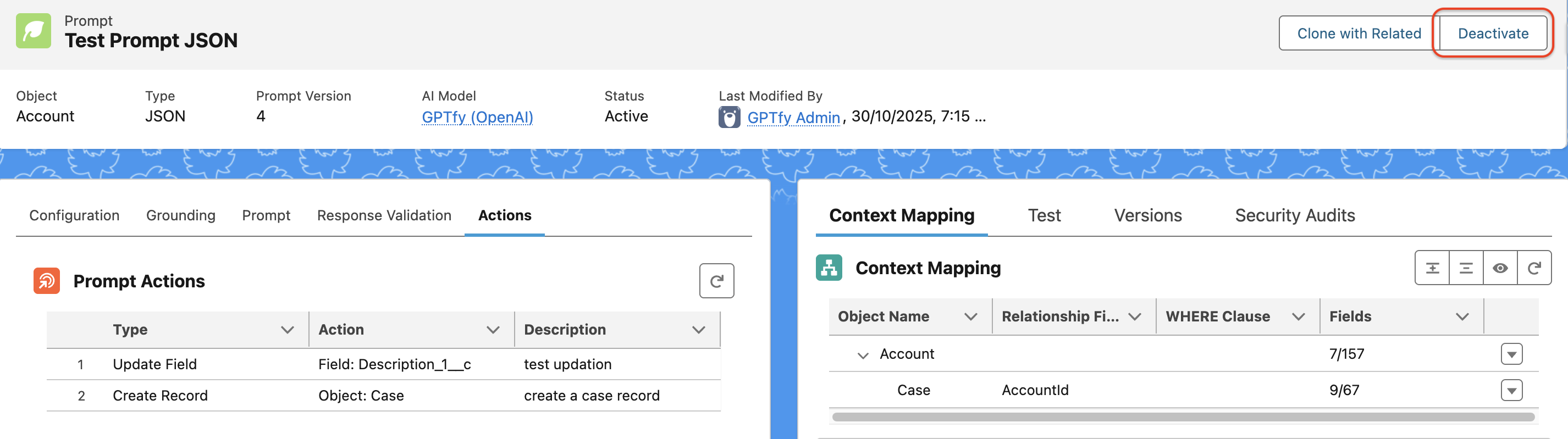Collapse the Account tree row
1568x439 pixels.
[862, 355]
